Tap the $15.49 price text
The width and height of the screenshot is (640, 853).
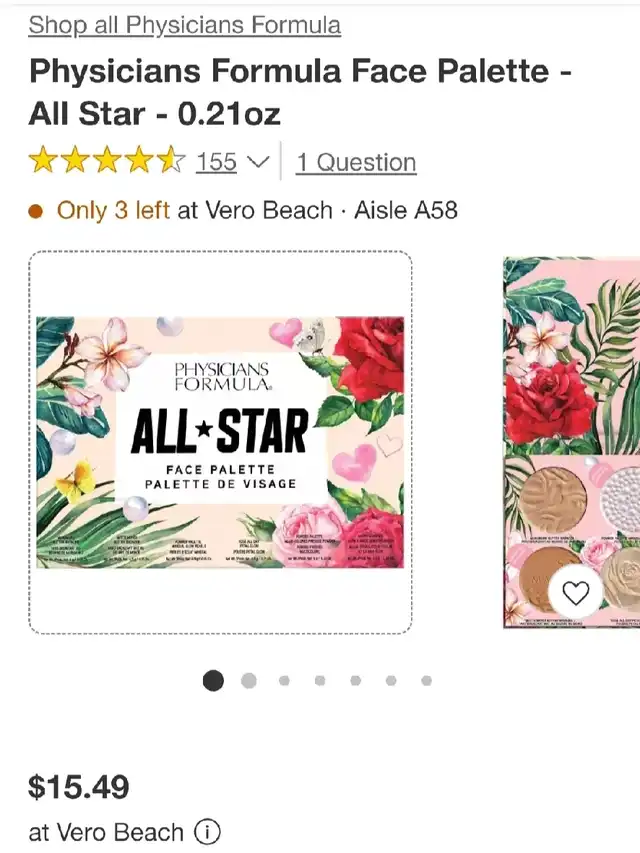[79, 787]
